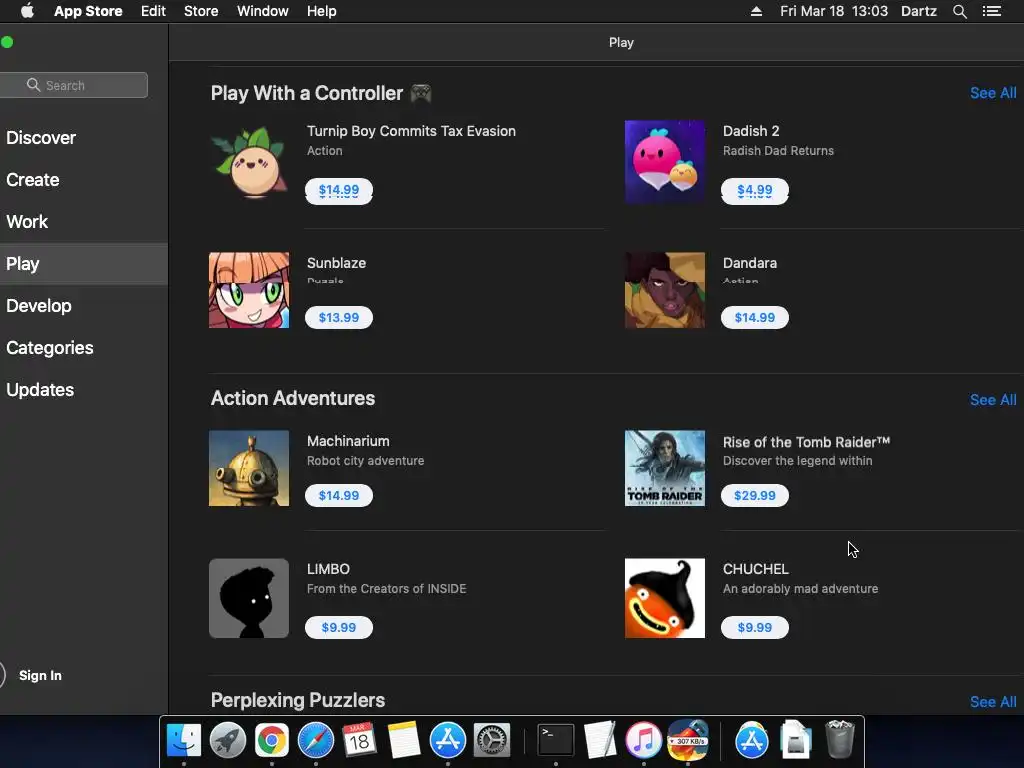See All Action Adventures games
This screenshot has height=768, width=1024.
tap(993, 400)
